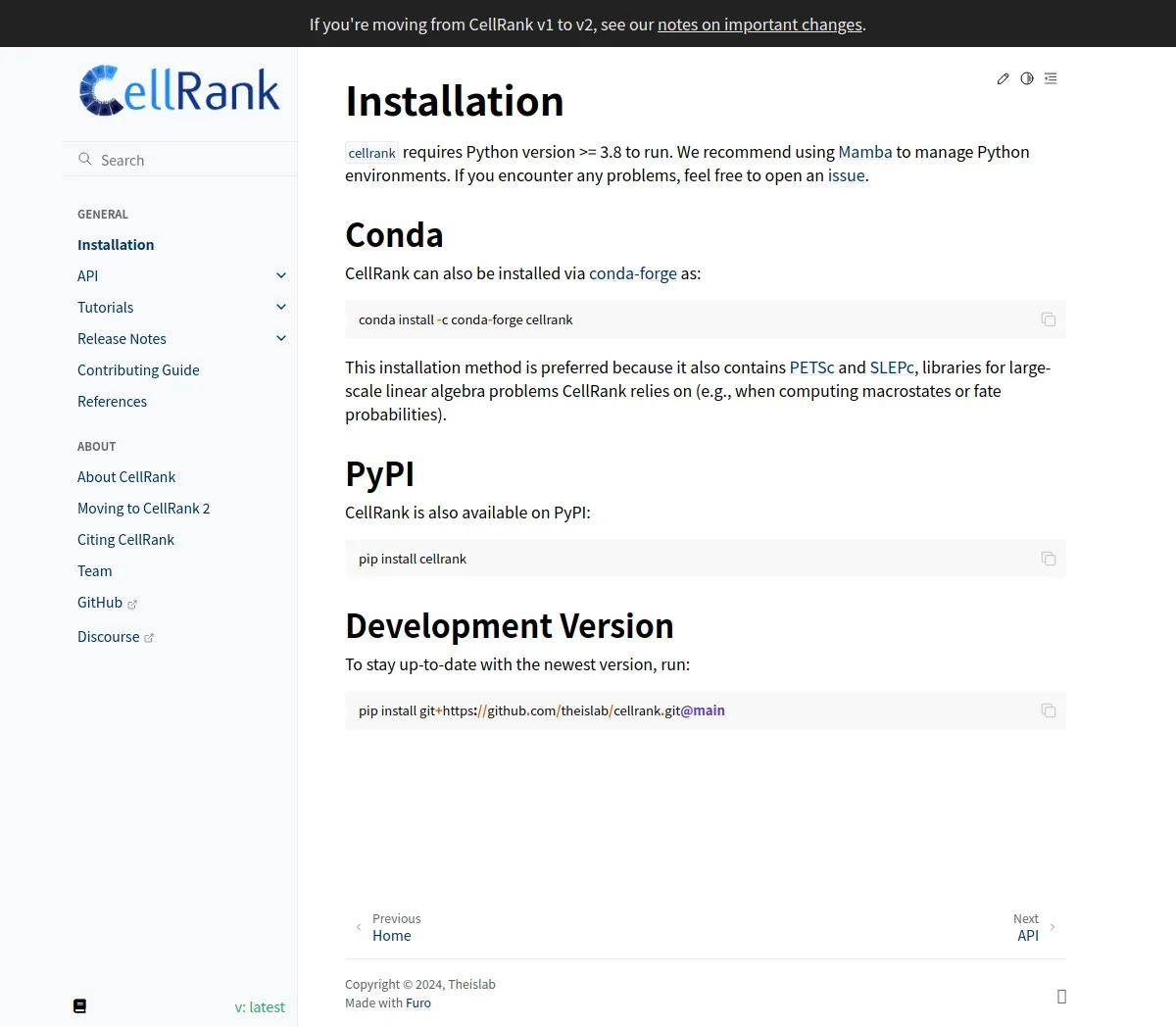The height and width of the screenshot is (1027, 1176).
Task: Open About CellRank page
Action: tap(126, 477)
